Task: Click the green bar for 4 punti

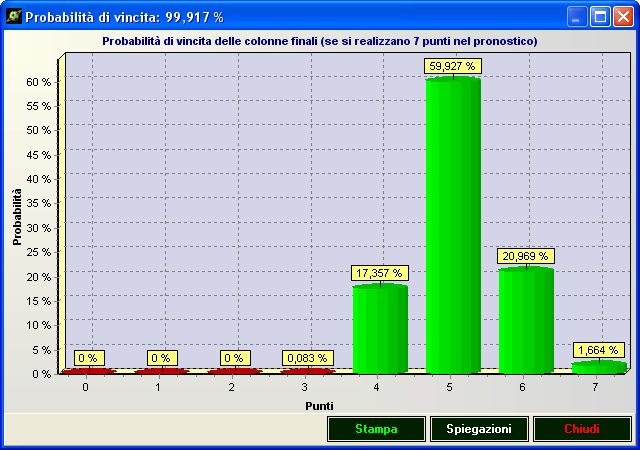Action: coord(380,328)
